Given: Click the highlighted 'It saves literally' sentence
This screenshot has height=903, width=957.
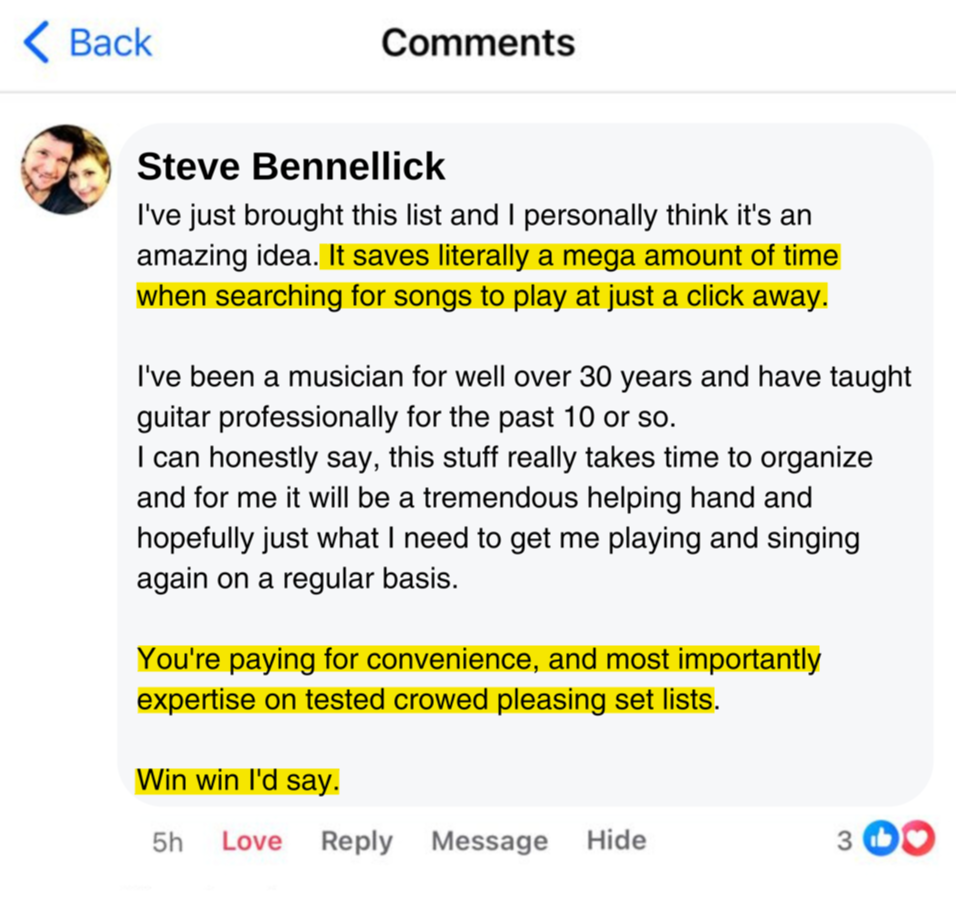Looking at the screenshot, I should tap(580, 257).
